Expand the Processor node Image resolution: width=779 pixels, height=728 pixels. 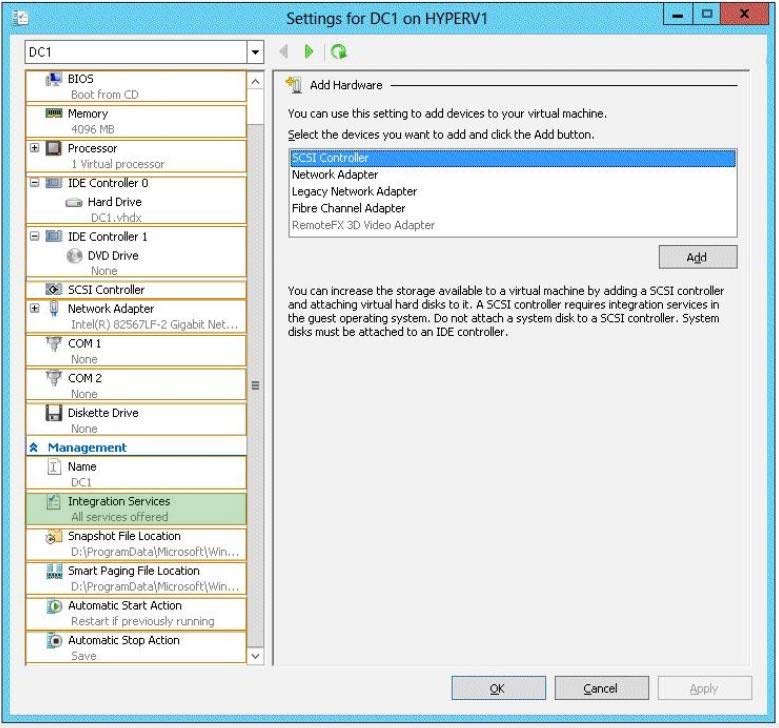click(x=34, y=148)
